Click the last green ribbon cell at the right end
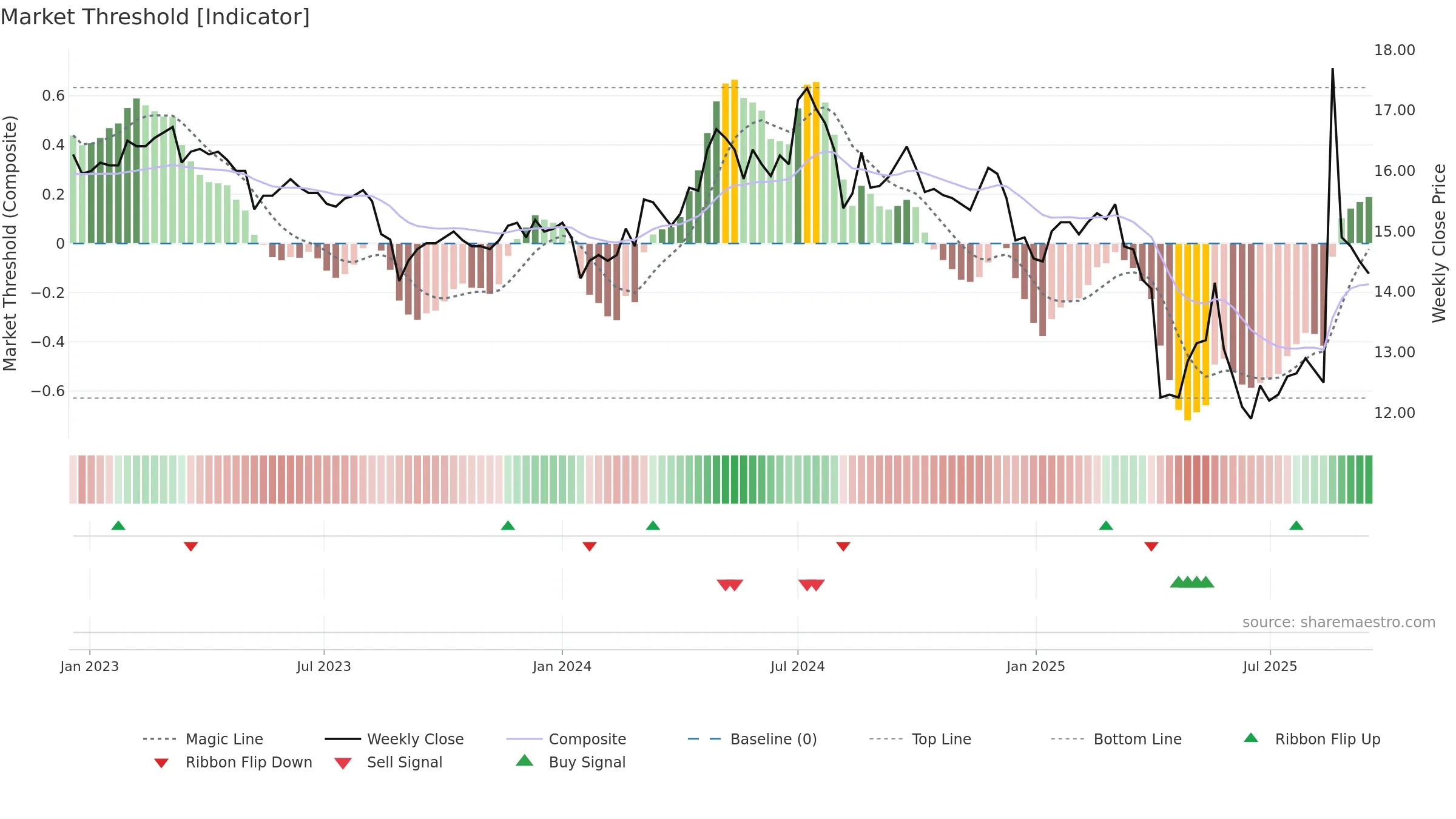Viewport: 1456px width, 819px height. pyautogui.click(x=1369, y=479)
